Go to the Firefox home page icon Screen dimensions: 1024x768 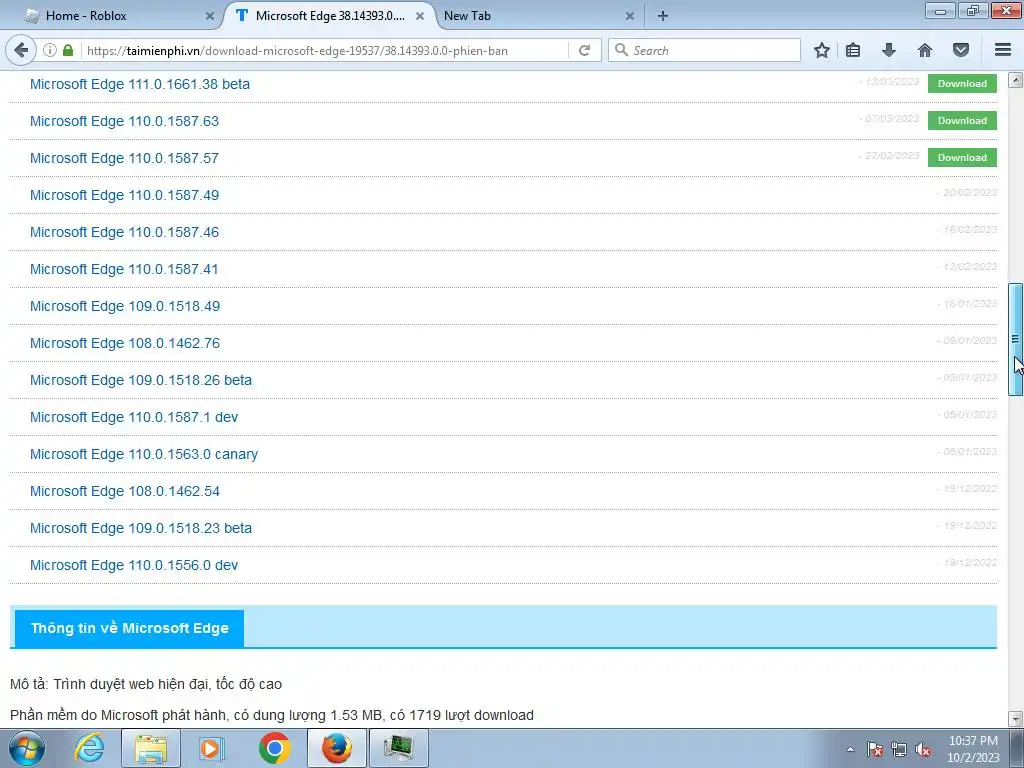[x=925, y=50]
